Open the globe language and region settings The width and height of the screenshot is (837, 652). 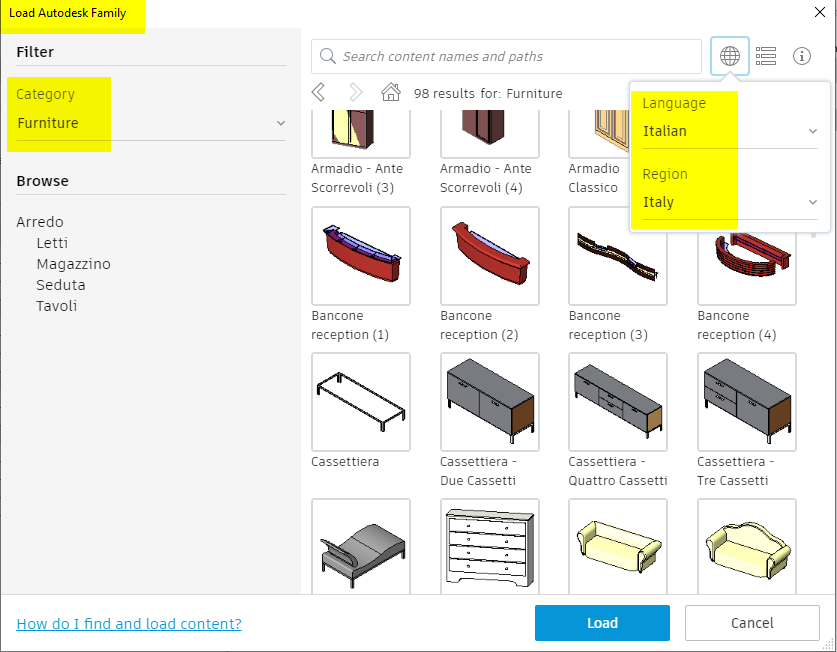(x=729, y=56)
